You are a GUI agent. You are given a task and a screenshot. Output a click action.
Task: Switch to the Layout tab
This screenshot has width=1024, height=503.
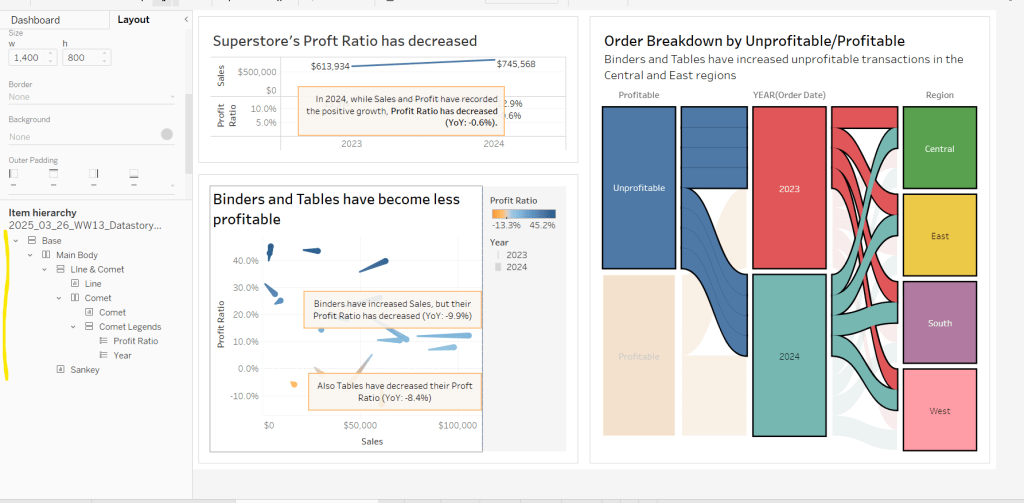pos(133,20)
